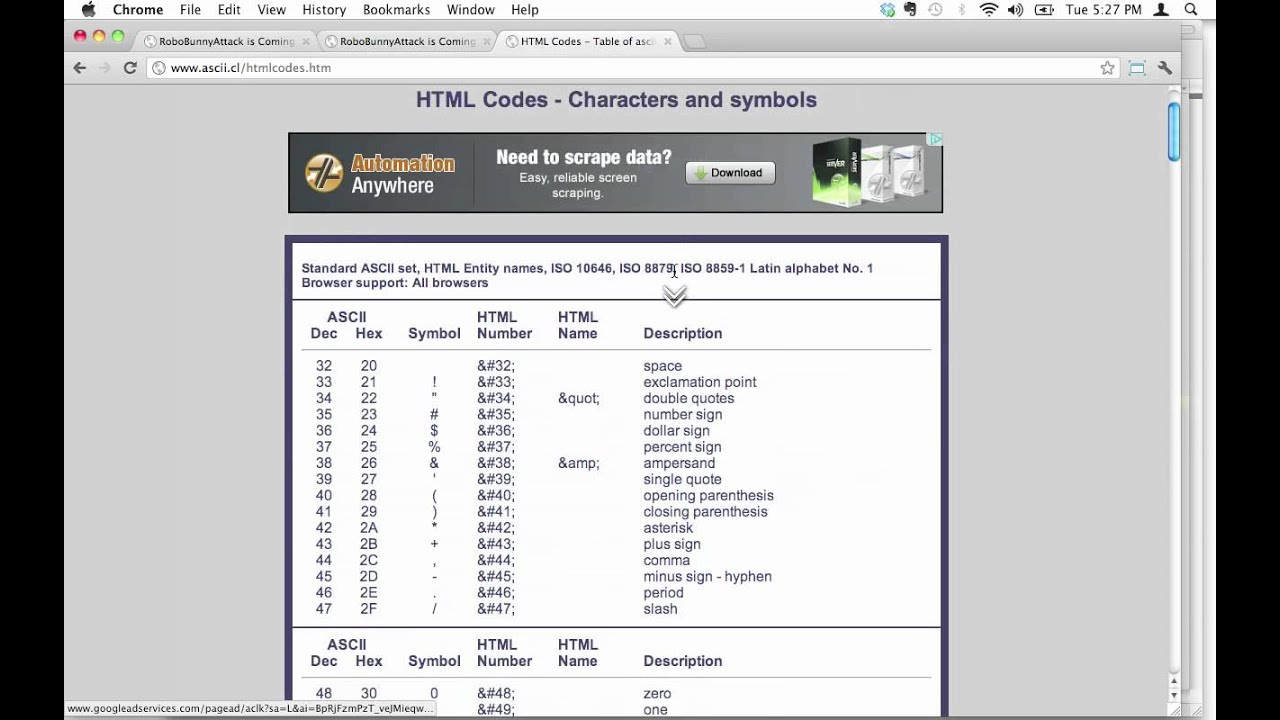The height and width of the screenshot is (720, 1280).
Task: Open the Apple menu
Action: tap(88, 10)
